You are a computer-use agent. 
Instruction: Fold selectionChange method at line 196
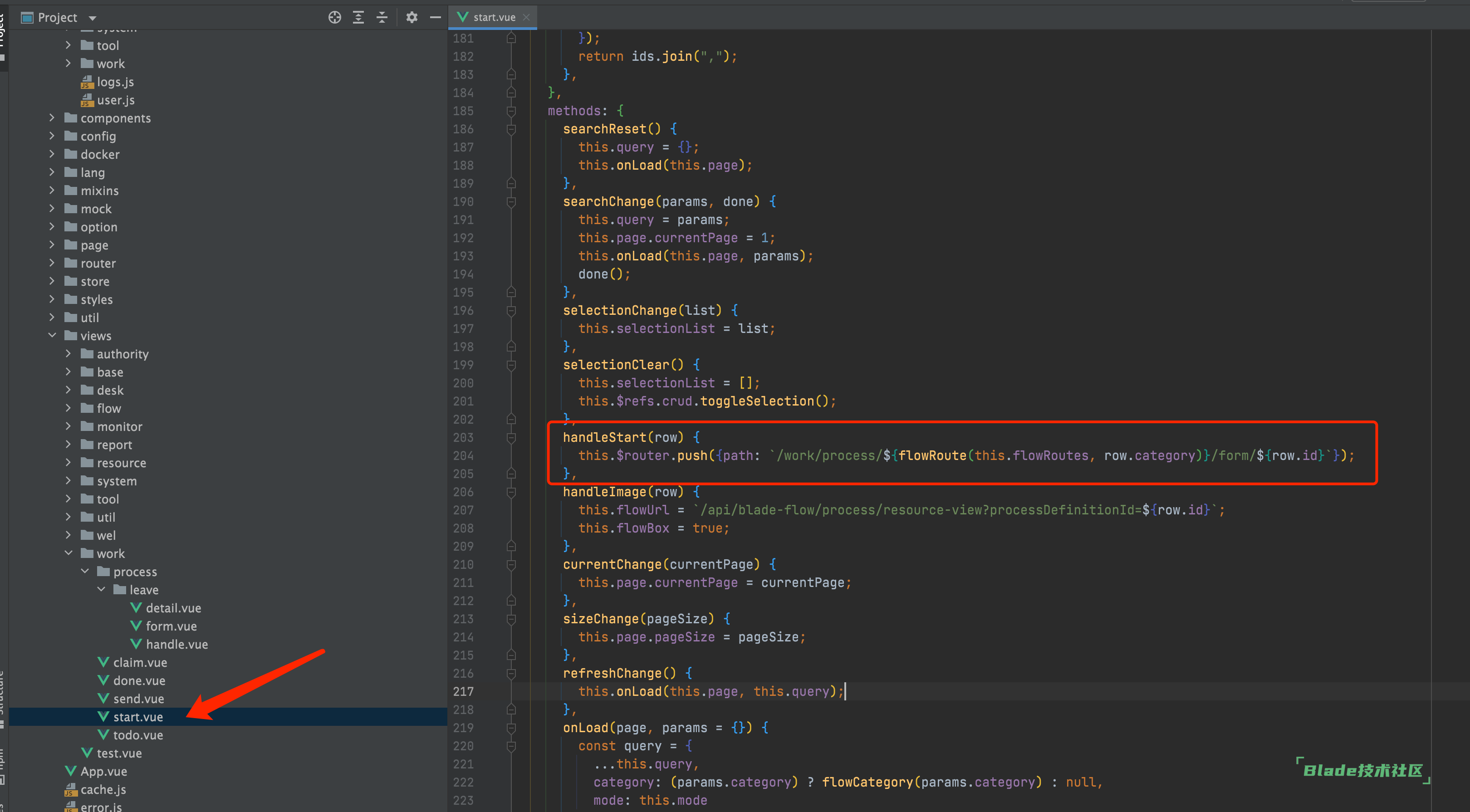(511, 310)
